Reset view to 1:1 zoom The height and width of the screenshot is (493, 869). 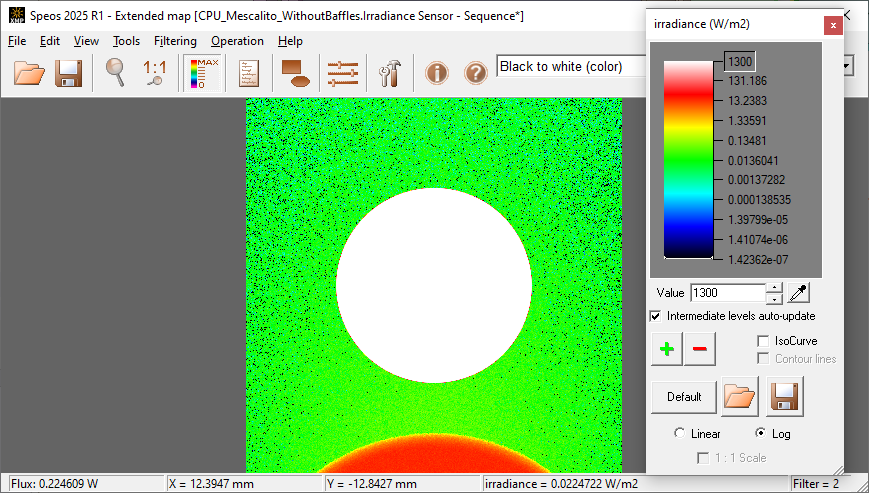point(155,73)
